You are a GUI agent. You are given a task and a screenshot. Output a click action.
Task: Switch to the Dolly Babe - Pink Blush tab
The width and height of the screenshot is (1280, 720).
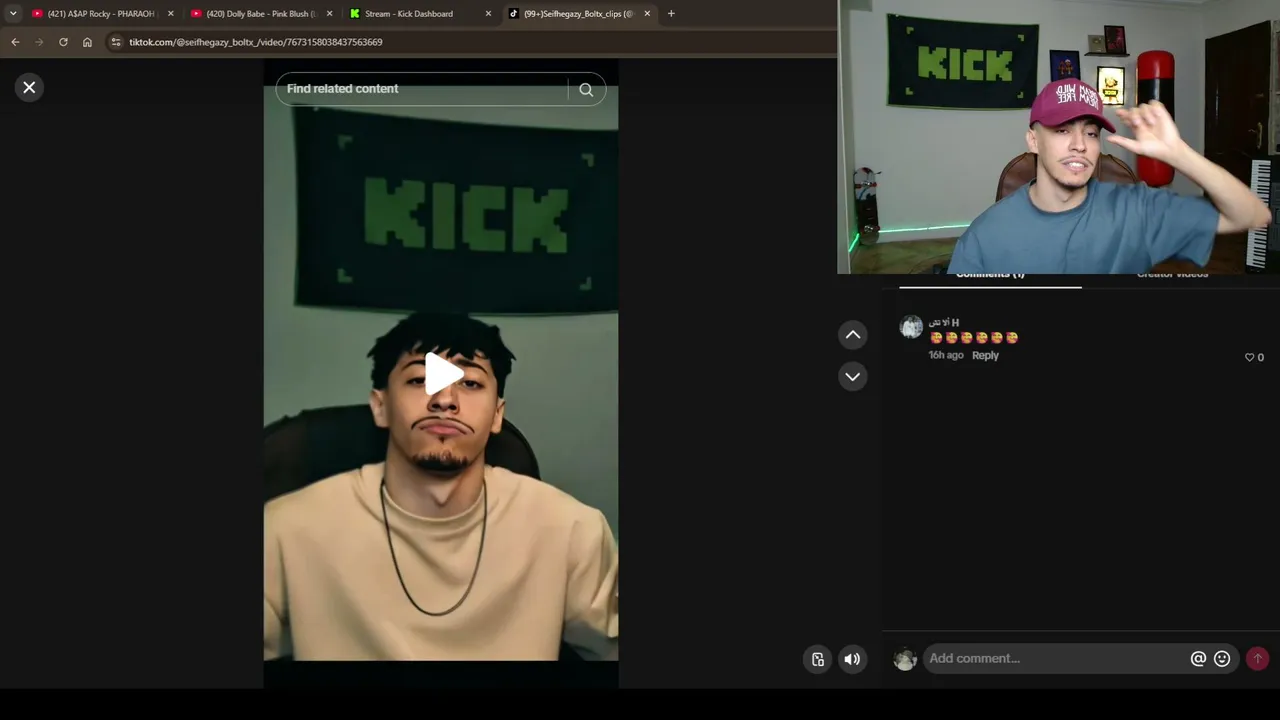260,14
